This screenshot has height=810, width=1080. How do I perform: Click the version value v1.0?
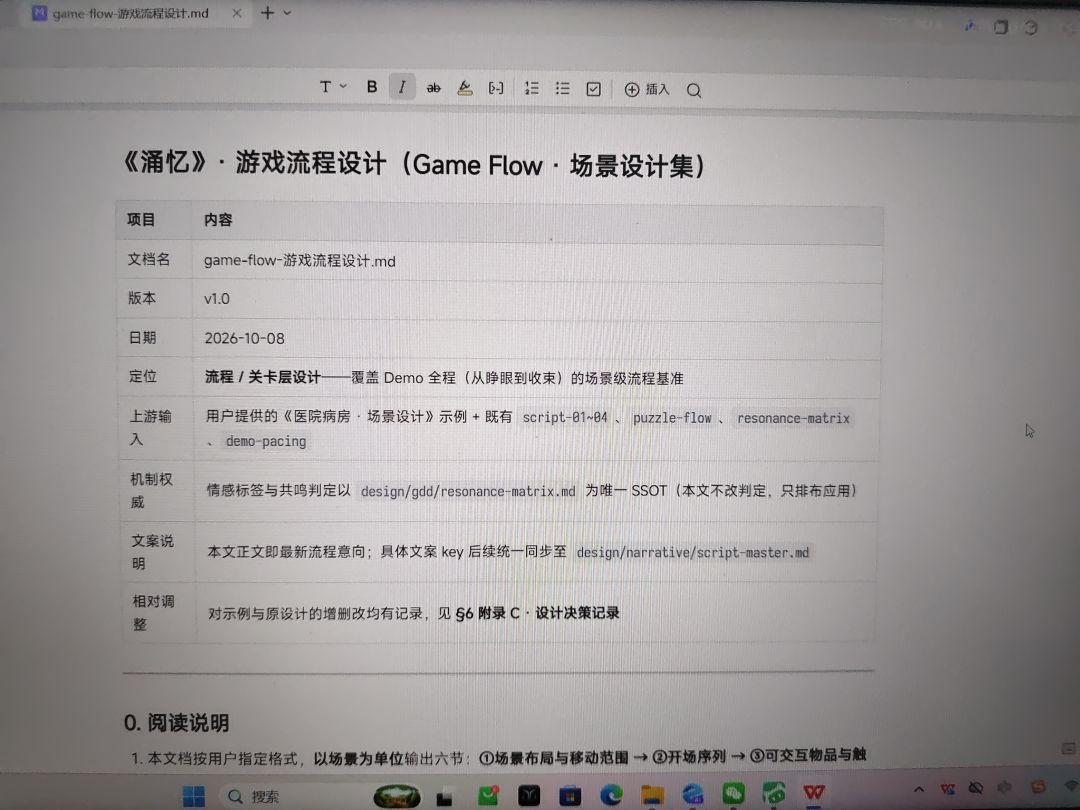[x=217, y=299]
